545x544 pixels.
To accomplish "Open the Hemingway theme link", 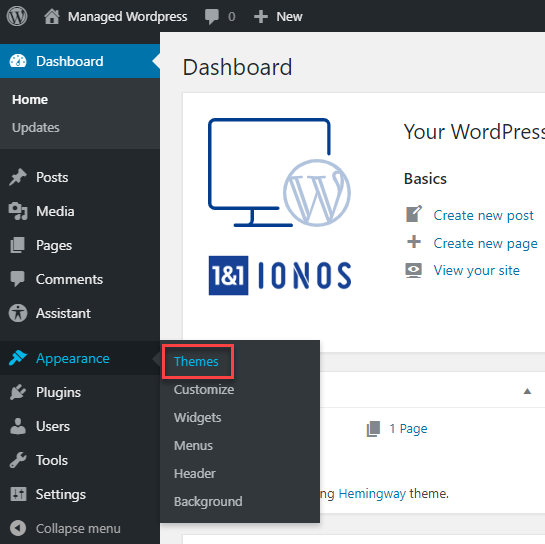I will pos(372,494).
